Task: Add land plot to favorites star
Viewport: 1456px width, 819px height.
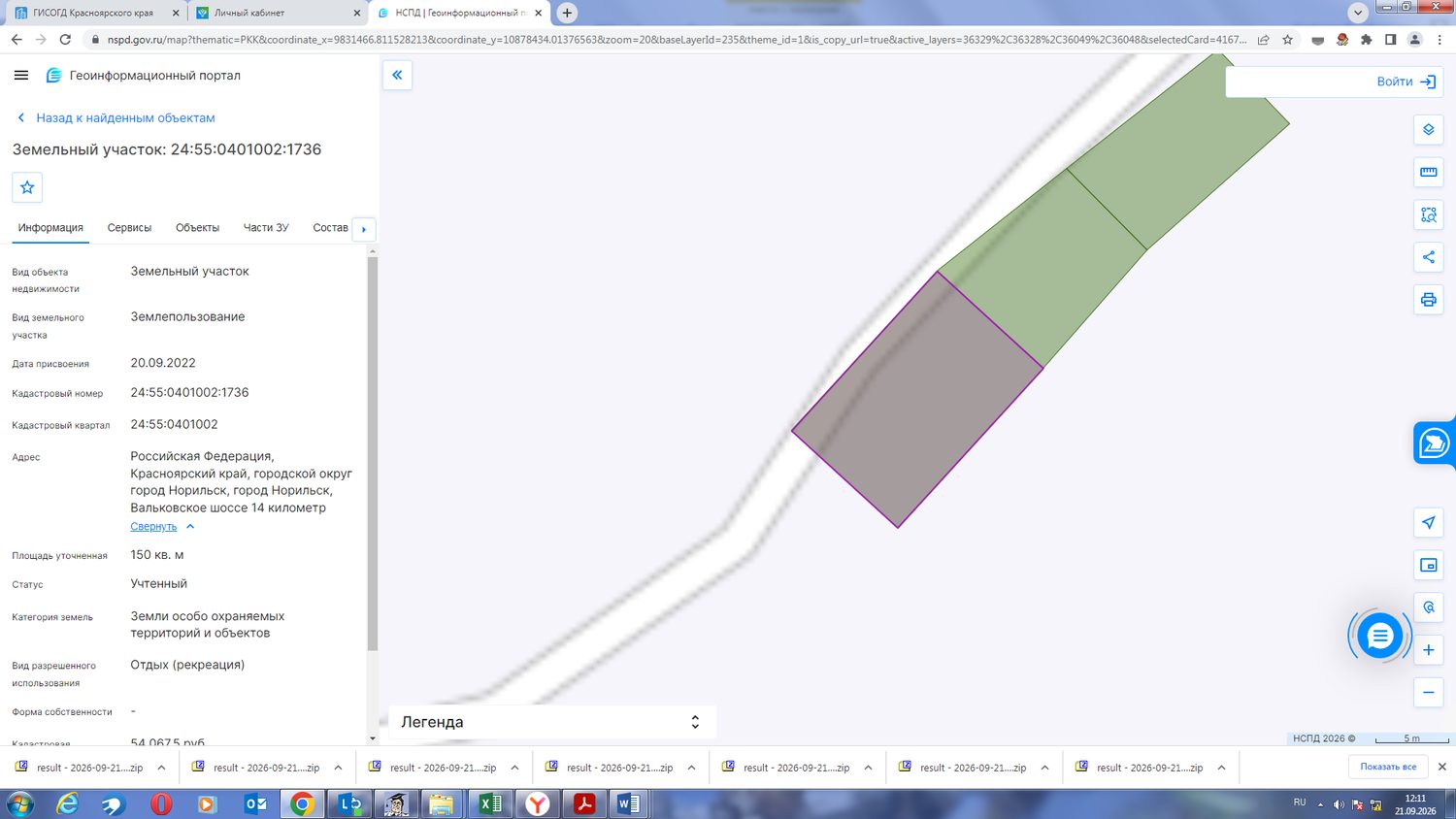Action: (27, 187)
